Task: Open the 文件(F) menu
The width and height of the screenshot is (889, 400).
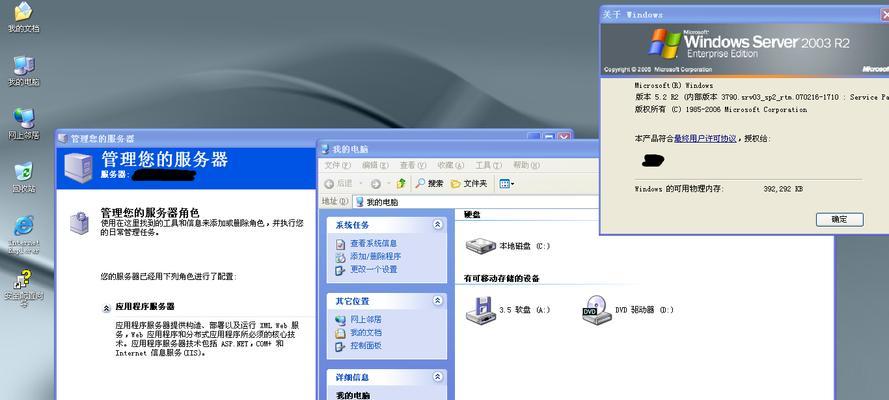Action: [337, 165]
